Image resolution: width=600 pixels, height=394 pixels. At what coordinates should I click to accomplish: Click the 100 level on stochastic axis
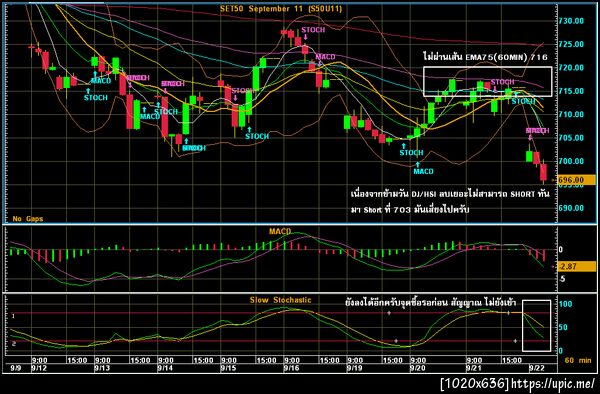tap(566, 304)
